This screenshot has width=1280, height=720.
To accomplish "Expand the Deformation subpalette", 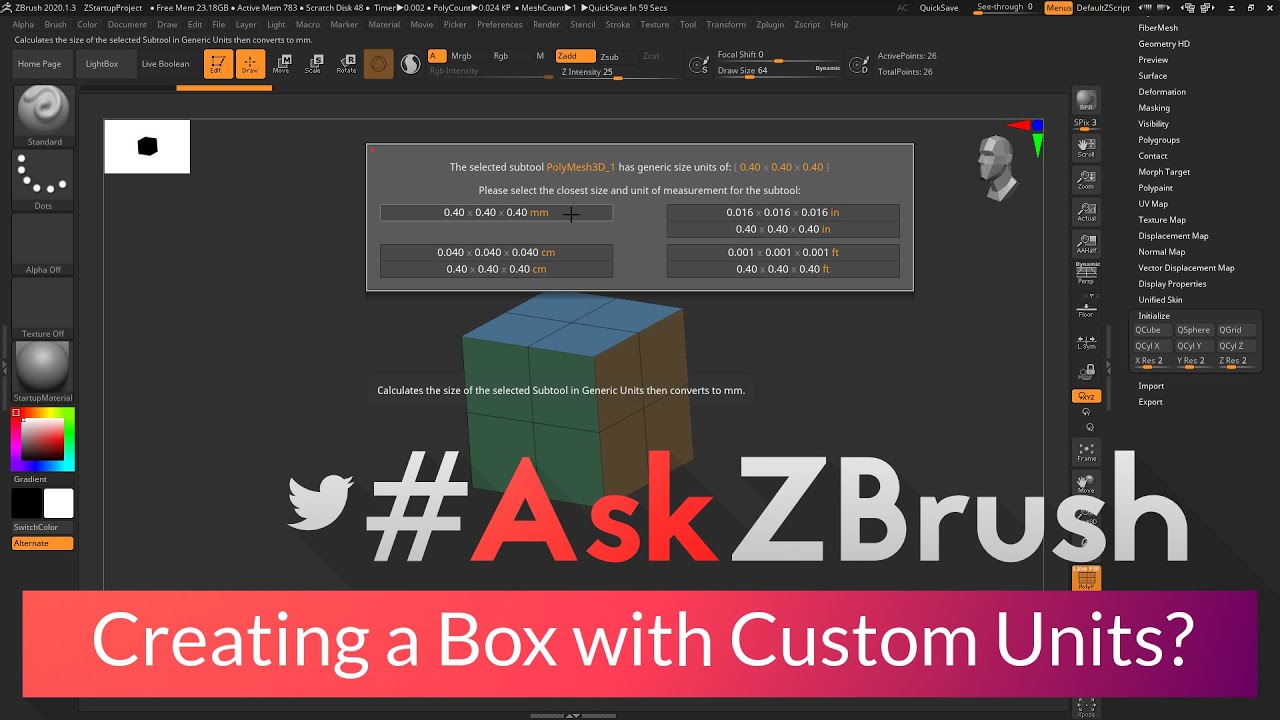I will pos(1162,92).
